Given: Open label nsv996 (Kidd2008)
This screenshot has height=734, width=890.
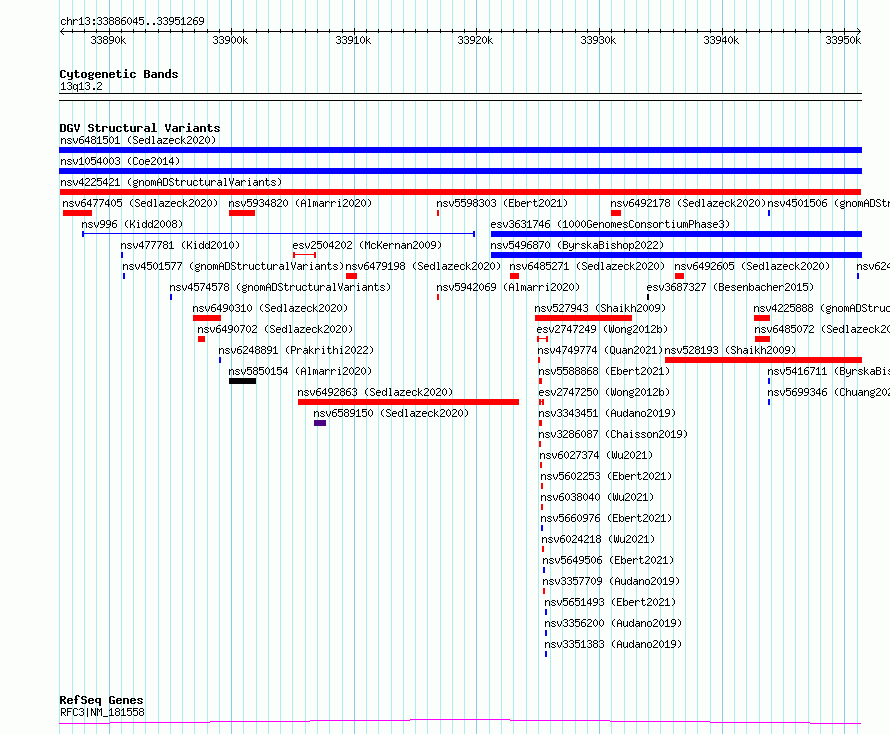Looking at the screenshot, I should pyautogui.click(x=132, y=224).
